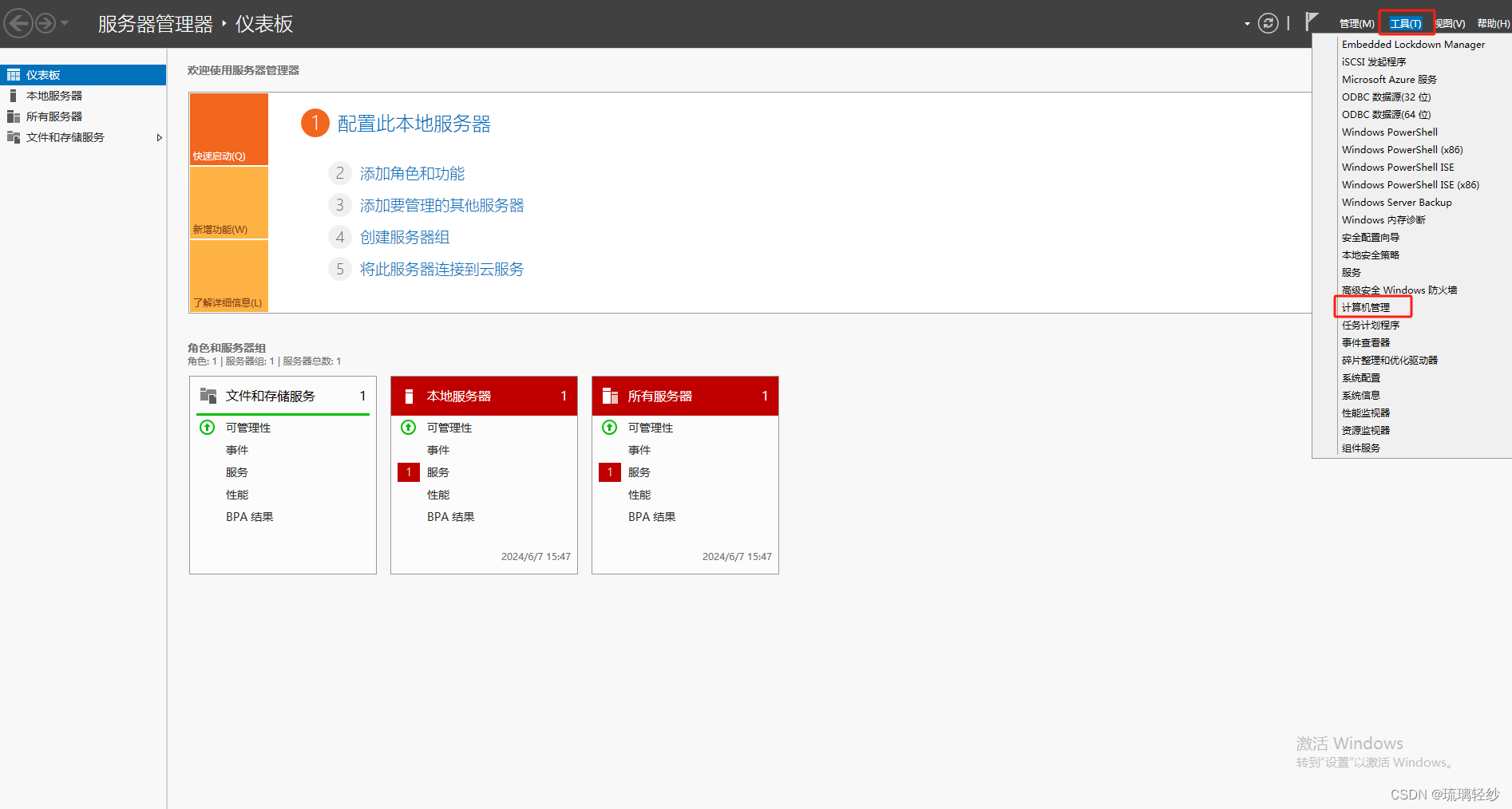Choose 任务计划程序 menu entry
The width and height of the screenshot is (1512, 809).
(1371, 326)
